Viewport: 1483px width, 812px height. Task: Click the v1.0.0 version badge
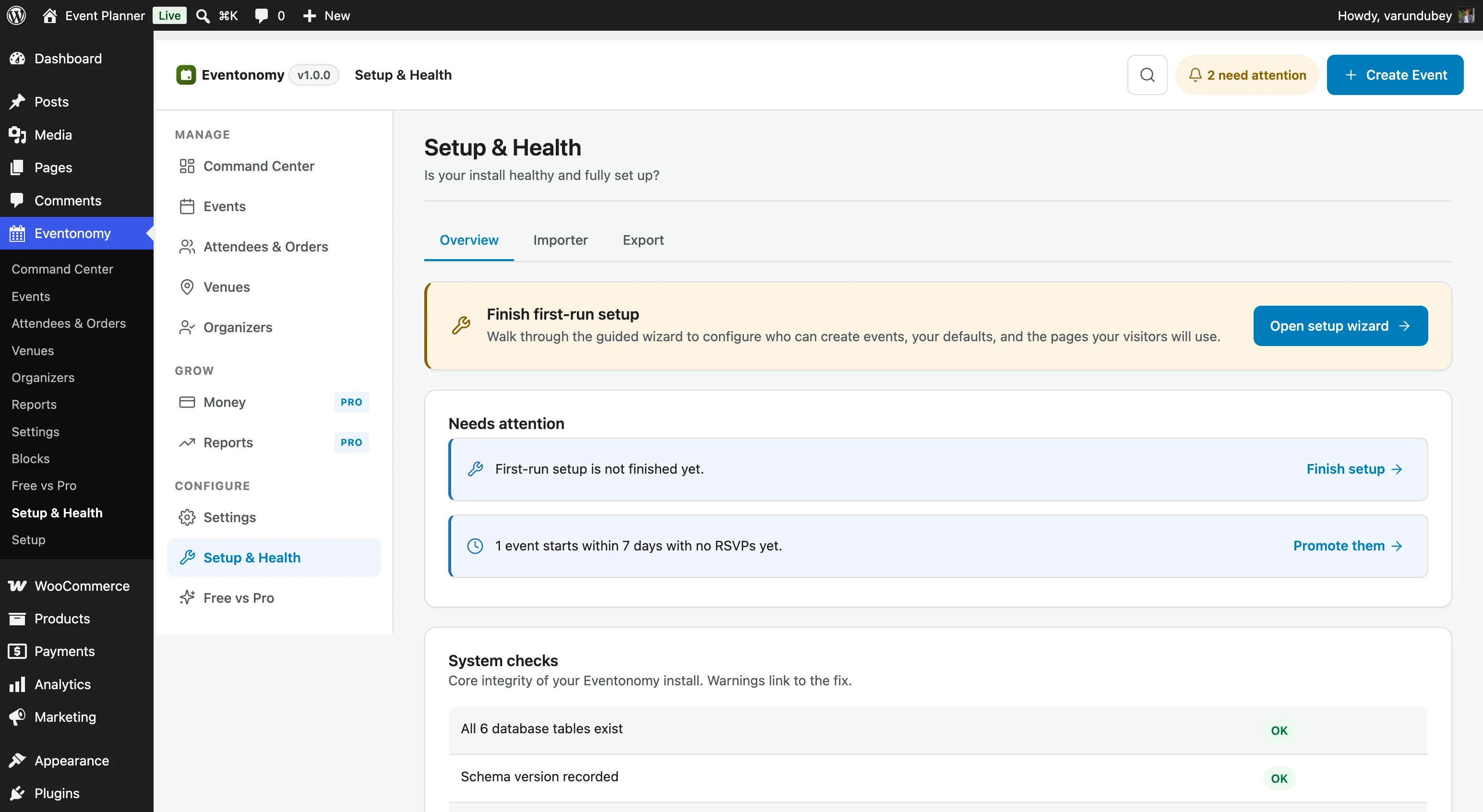[313, 75]
